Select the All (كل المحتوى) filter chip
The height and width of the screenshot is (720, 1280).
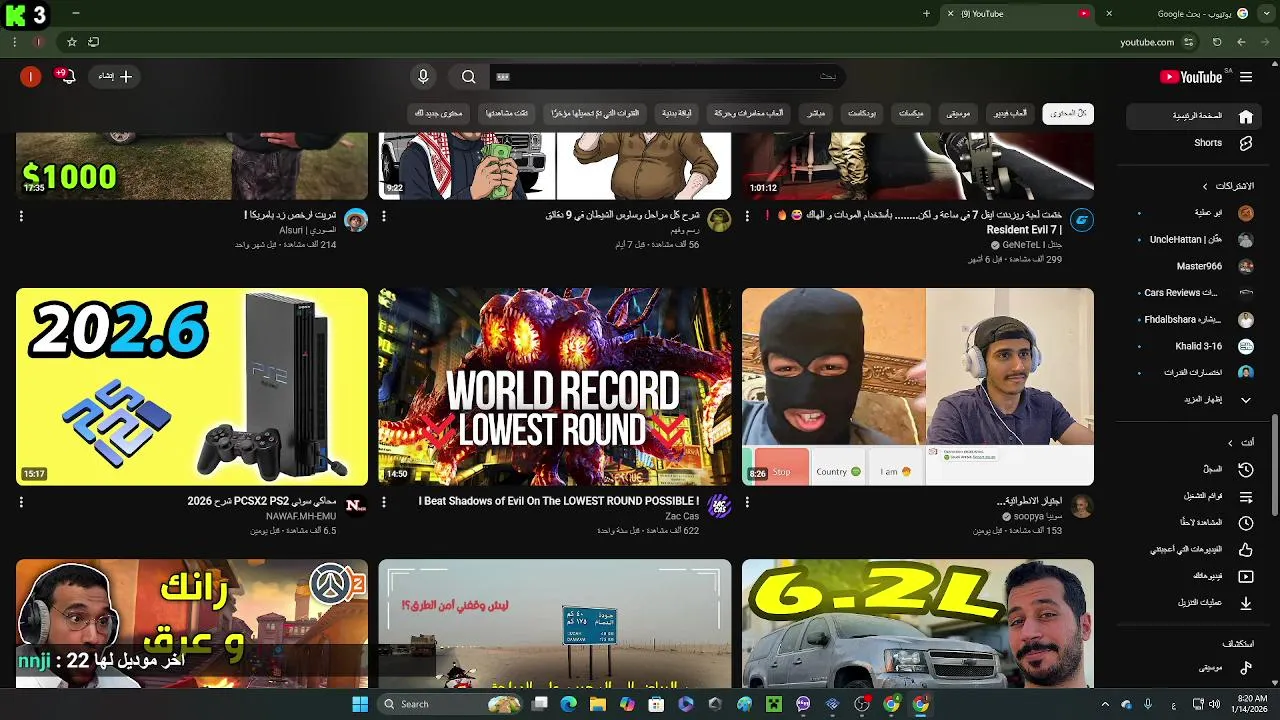(1067, 113)
